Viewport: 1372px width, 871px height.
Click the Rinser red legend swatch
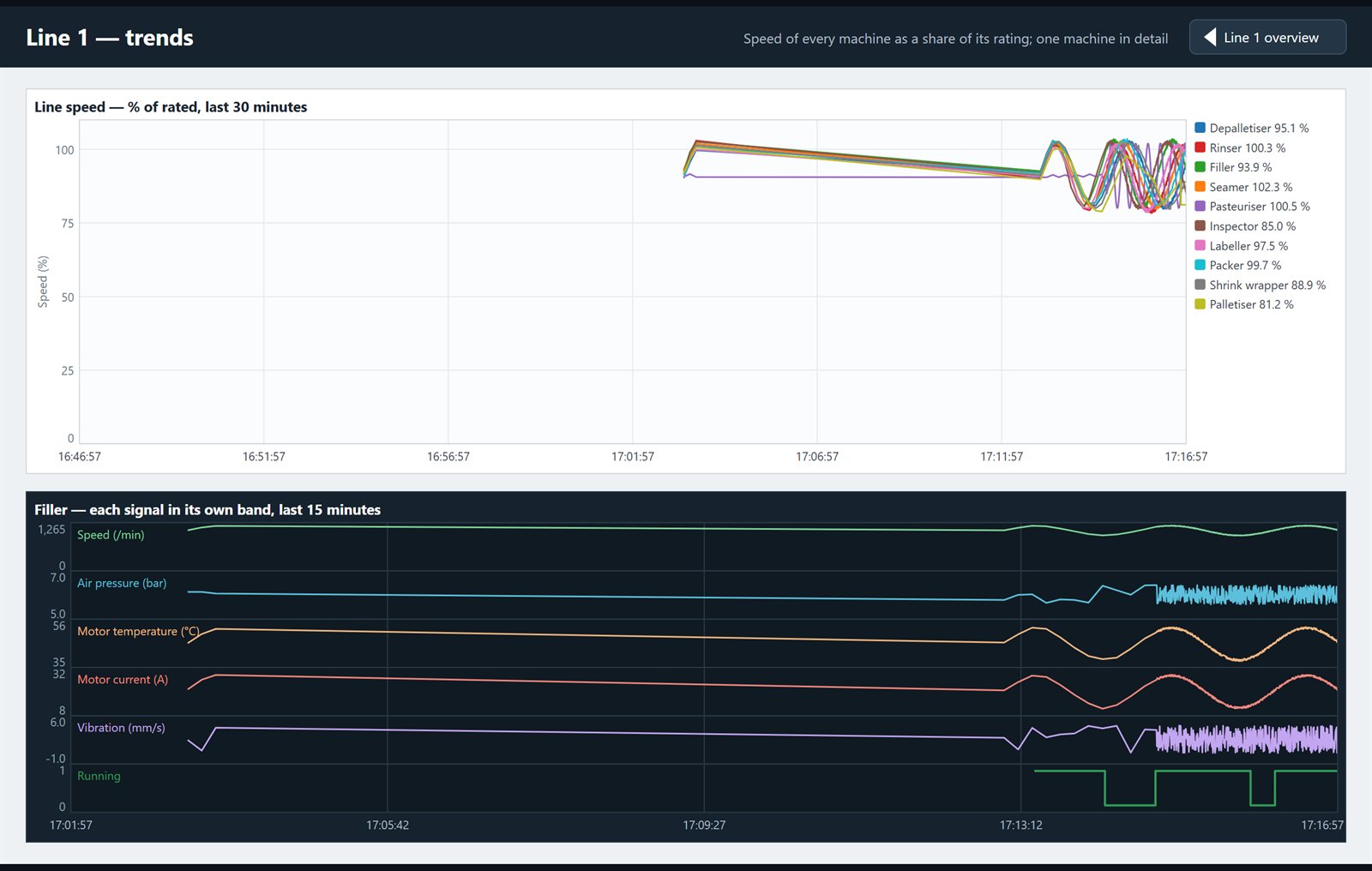pyautogui.click(x=1200, y=147)
